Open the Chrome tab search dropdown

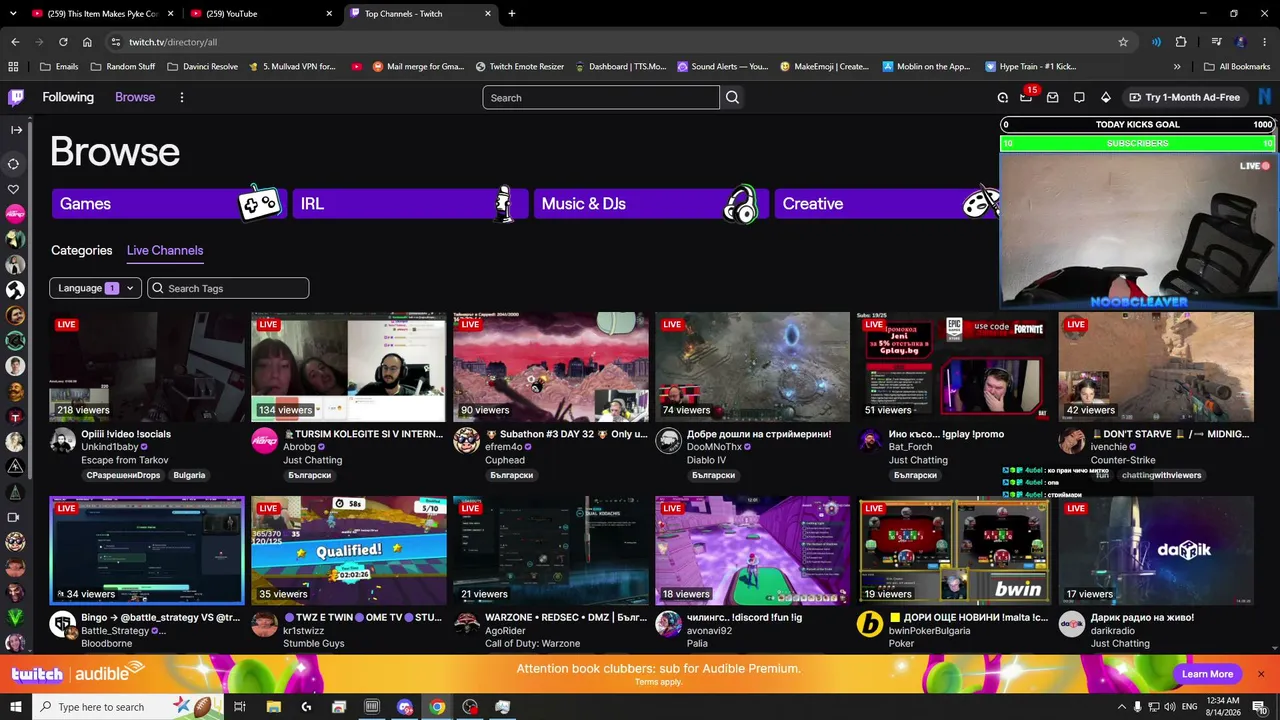coord(15,14)
